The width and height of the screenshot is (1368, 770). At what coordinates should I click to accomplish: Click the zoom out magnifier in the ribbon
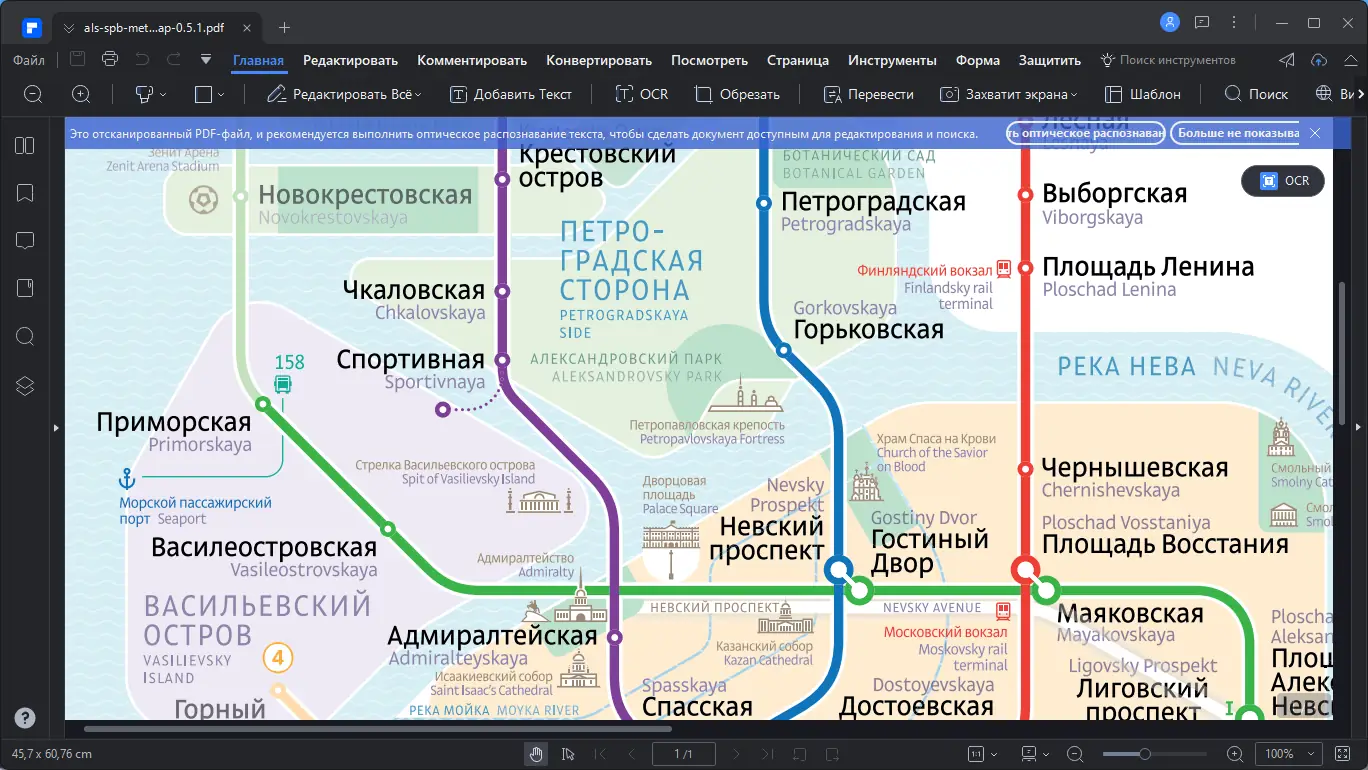coord(33,94)
